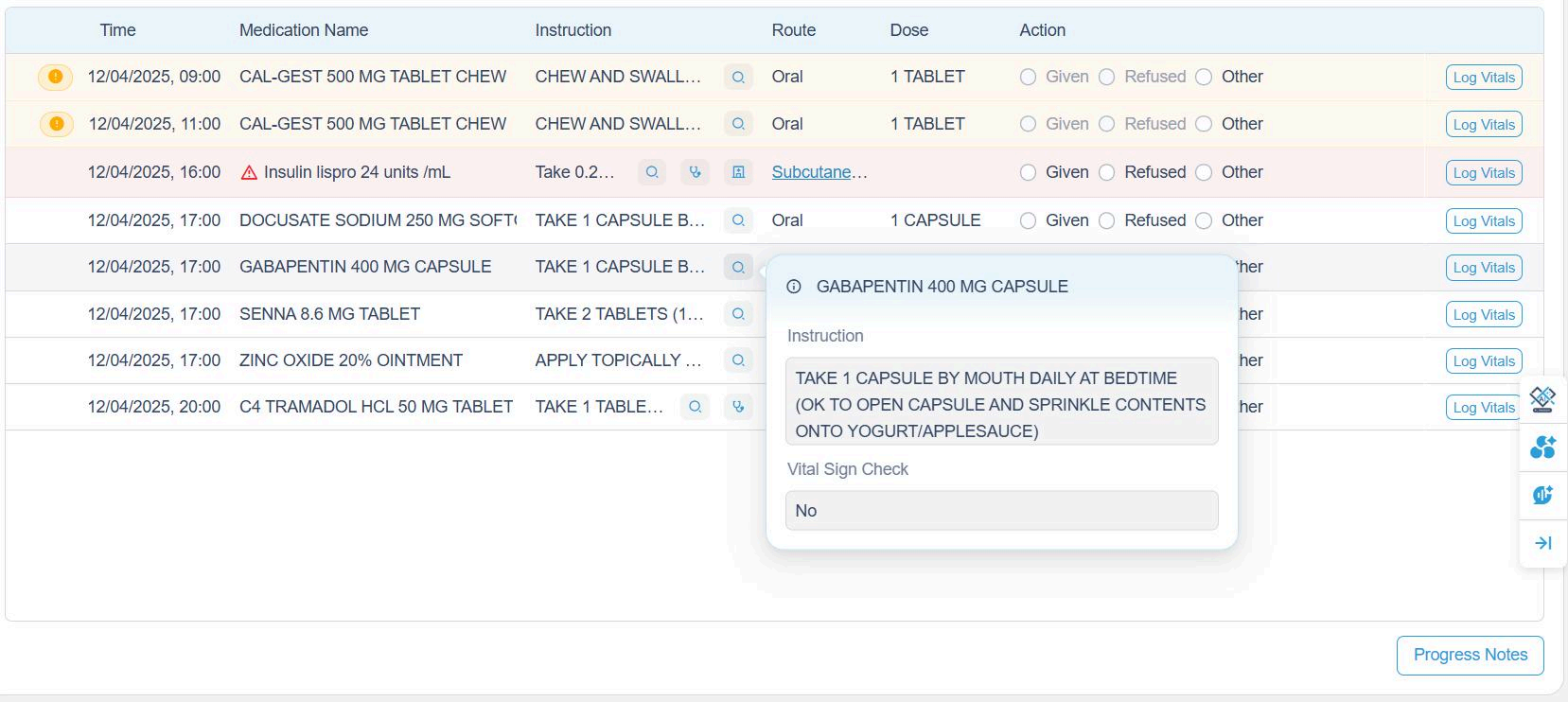Click the Vital Sign Check field

pyautogui.click(x=1001, y=511)
